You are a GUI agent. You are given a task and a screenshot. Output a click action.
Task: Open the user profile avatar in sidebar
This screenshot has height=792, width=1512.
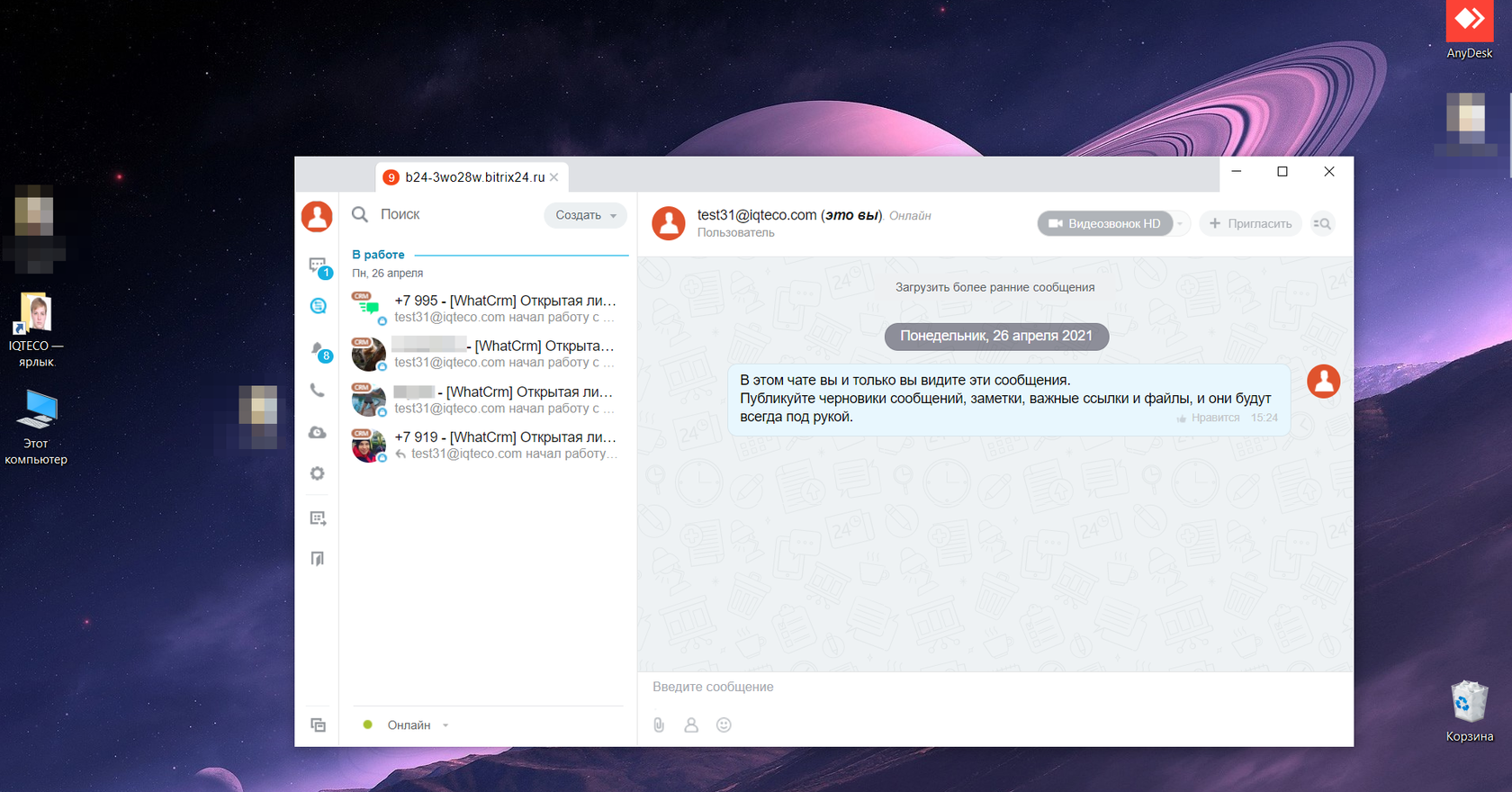[x=317, y=217]
